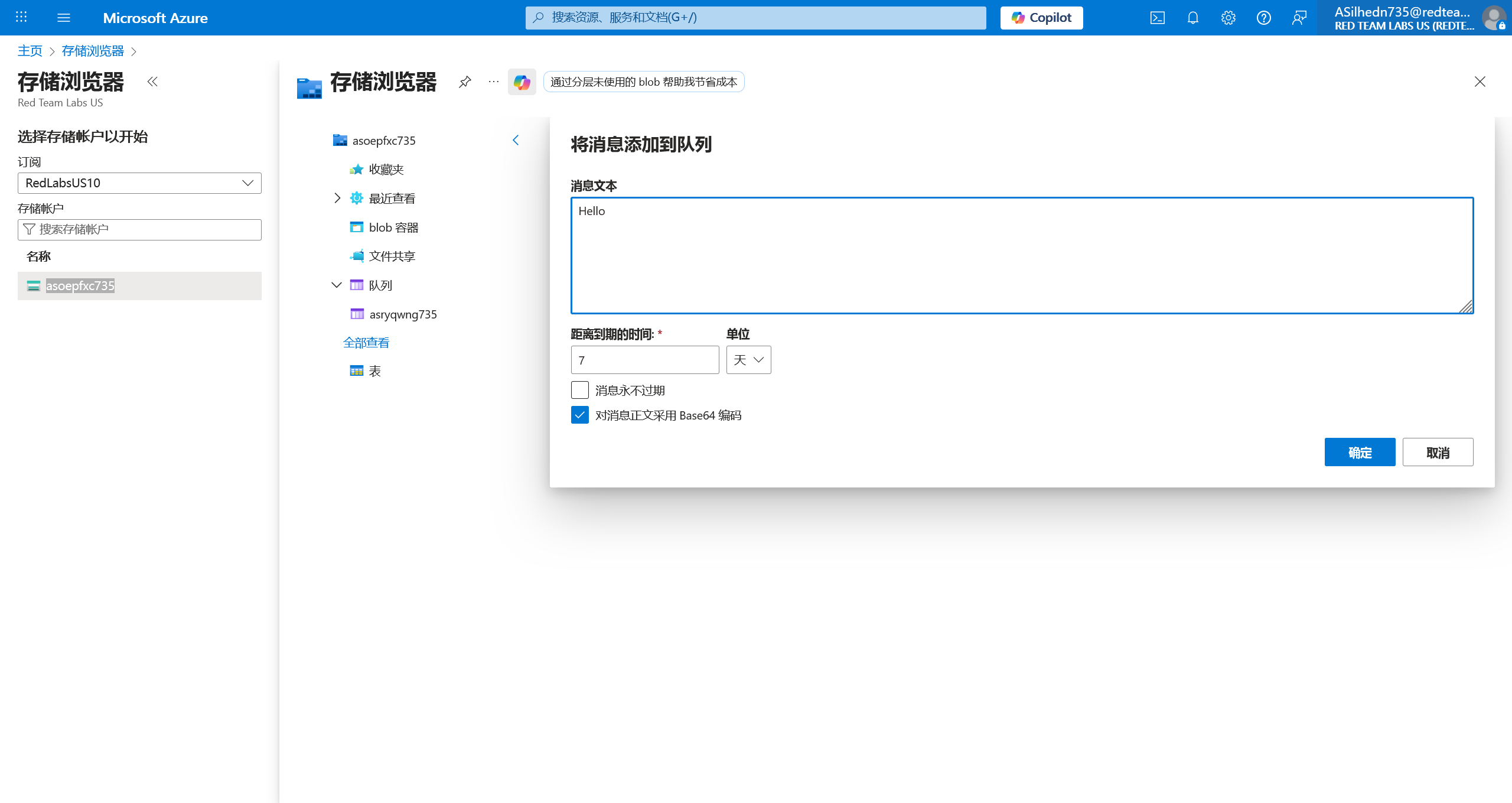Pin the storage browser blade
The image size is (1512, 803).
click(465, 82)
